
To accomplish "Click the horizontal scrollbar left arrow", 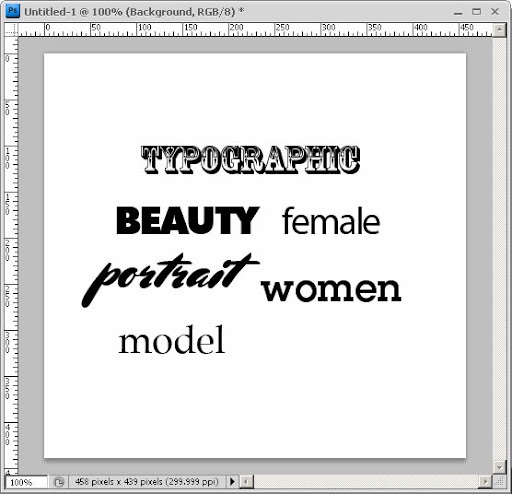I will coord(246,482).
